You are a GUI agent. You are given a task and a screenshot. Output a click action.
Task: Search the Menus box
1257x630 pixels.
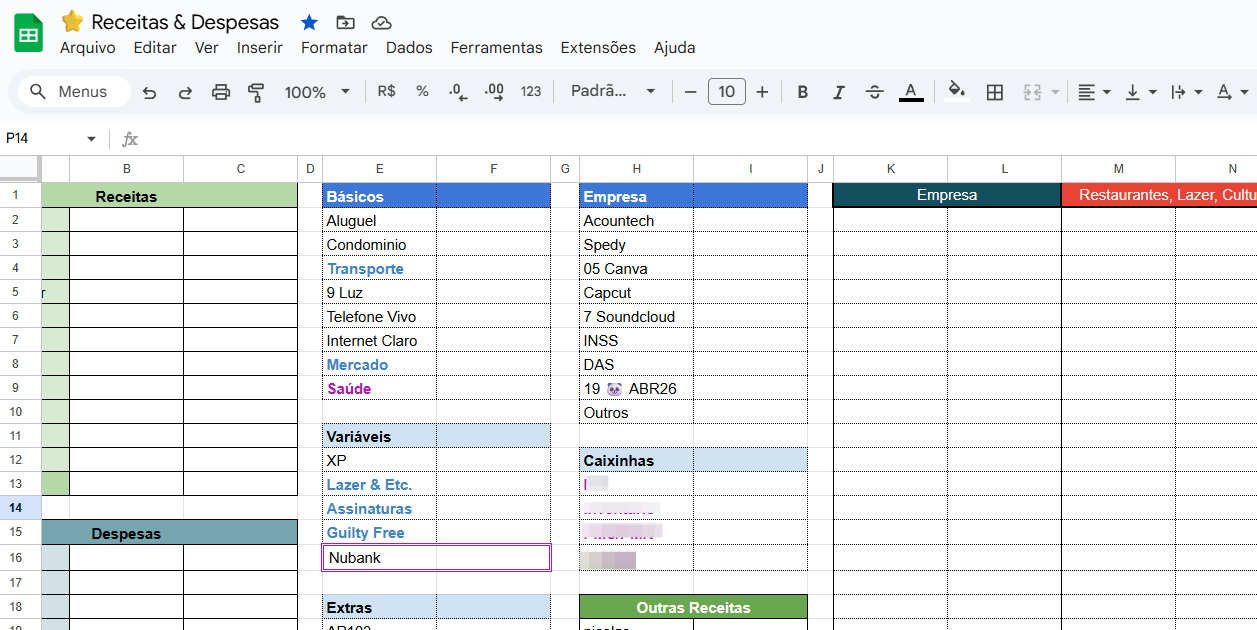[x=74, y=92]
